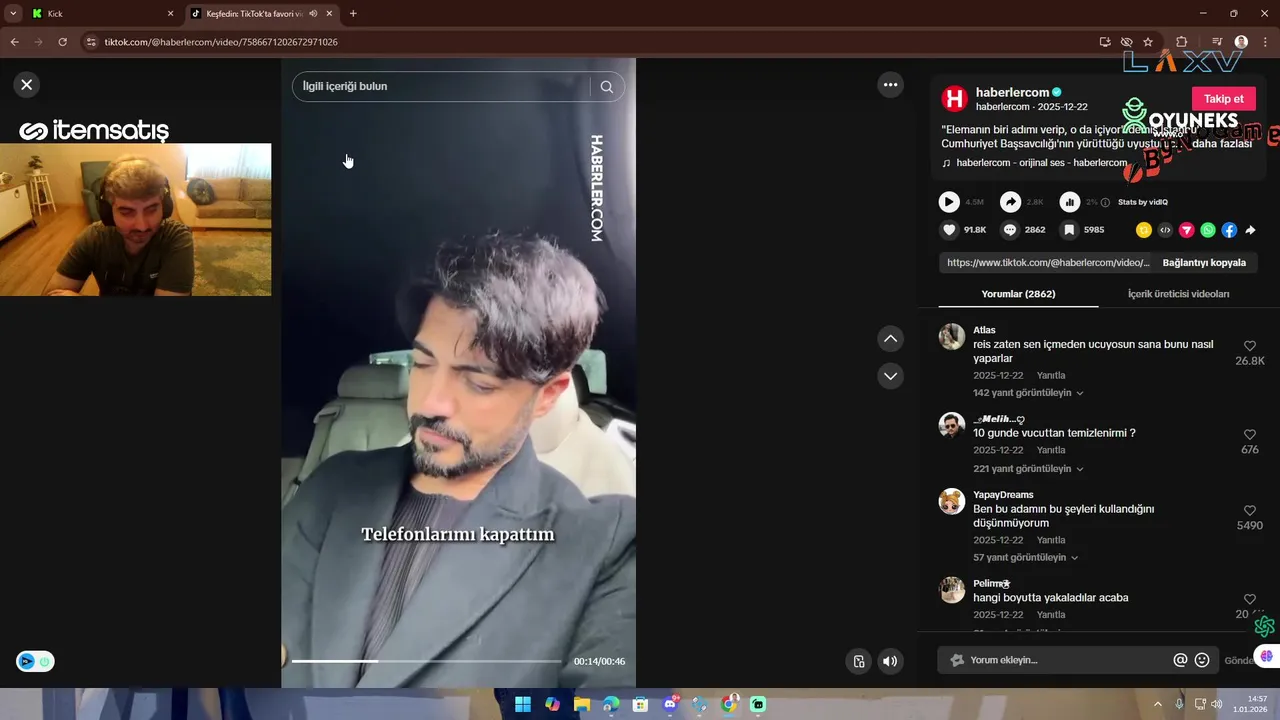Open comments via bubble icon (2862)

tap(1010, 230)
